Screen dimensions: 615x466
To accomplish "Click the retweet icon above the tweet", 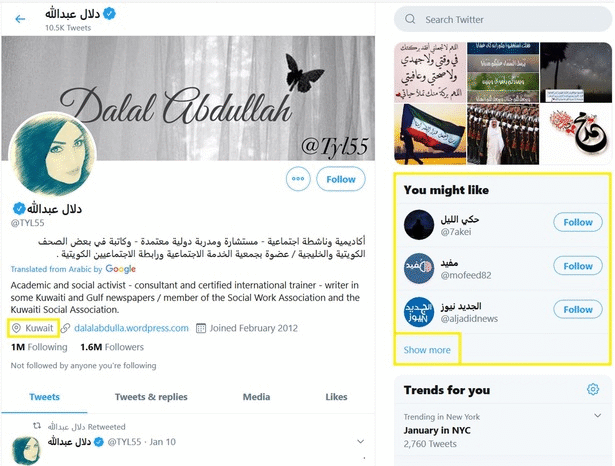I will click(x=37, y=426).
